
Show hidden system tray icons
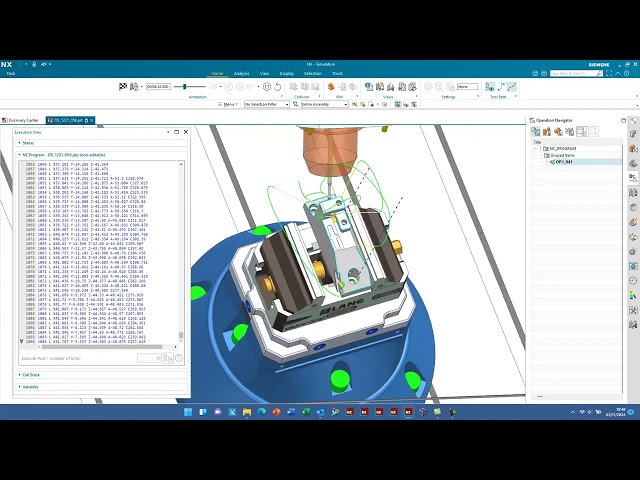pyautogui.click(x=573, y=412)
